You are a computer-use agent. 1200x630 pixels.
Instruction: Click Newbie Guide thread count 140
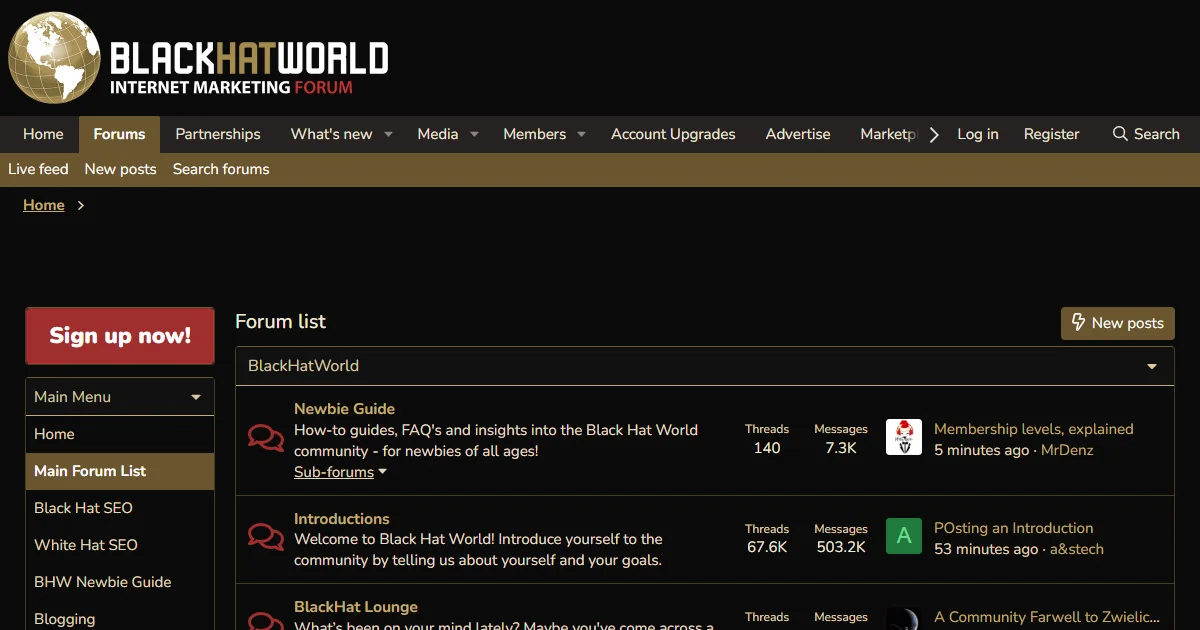[767, 448]
